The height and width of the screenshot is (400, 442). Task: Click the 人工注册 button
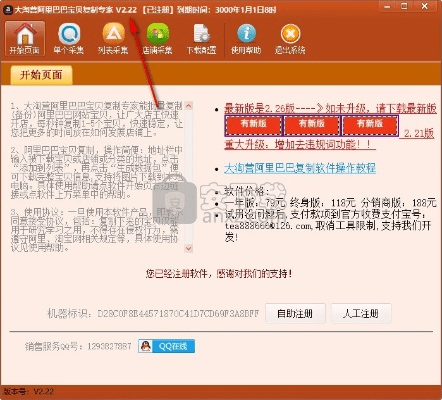[361, 313]
